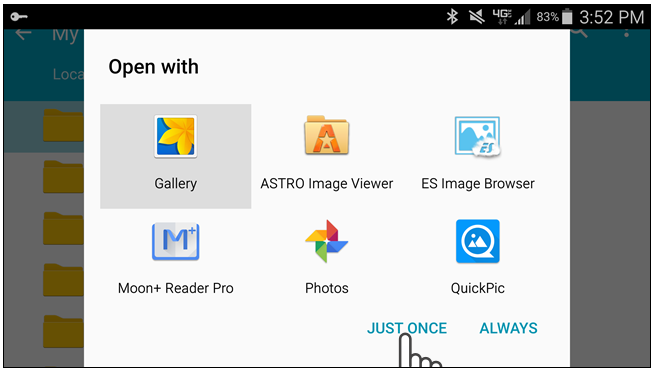
Task: Tap the ASTRO Image Viewer label
Action: coord(326,184)
